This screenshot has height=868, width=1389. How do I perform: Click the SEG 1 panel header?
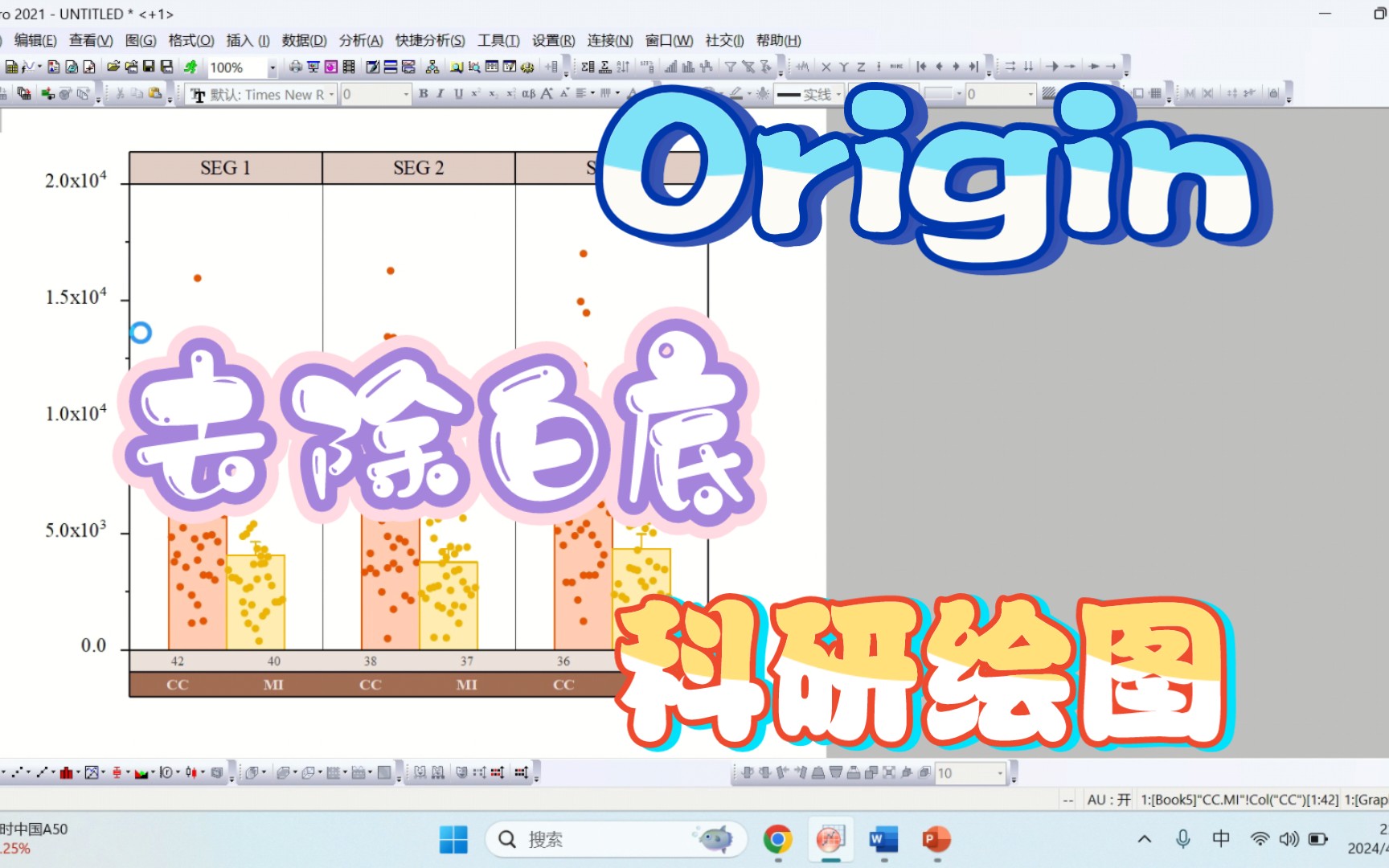pyautogui.click(x=226, y=168)
